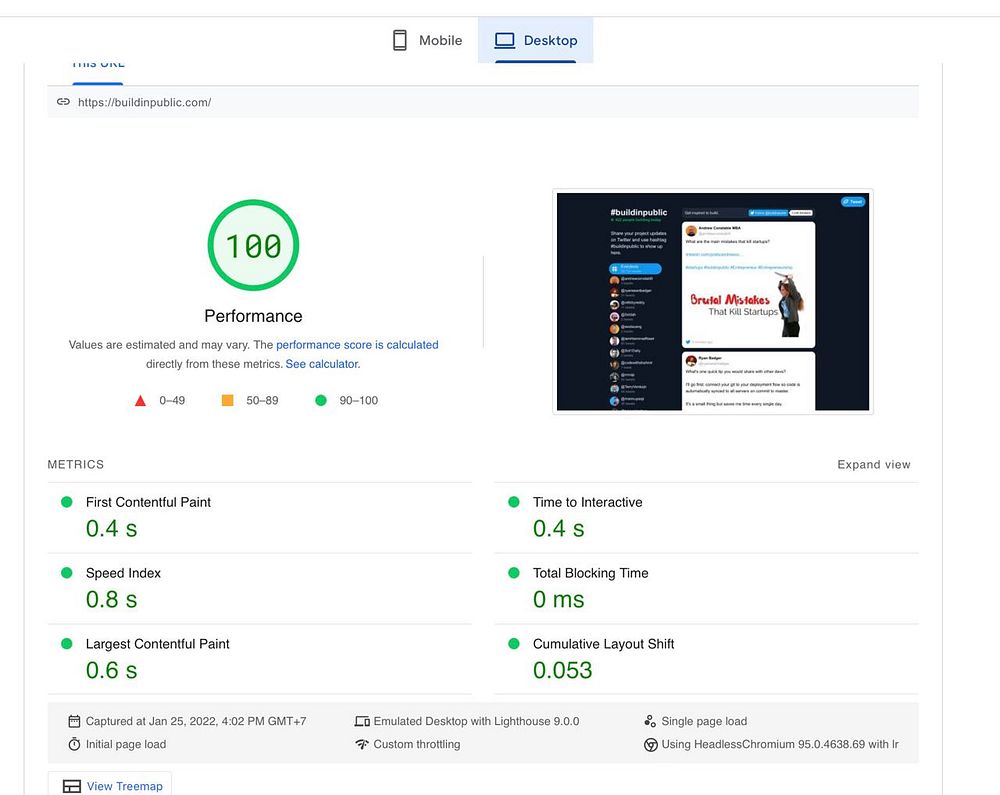The height and width of the screenshot is (795, 1000).
Task: Open the performance score is calculated link
Action: [x=357, y=345]
